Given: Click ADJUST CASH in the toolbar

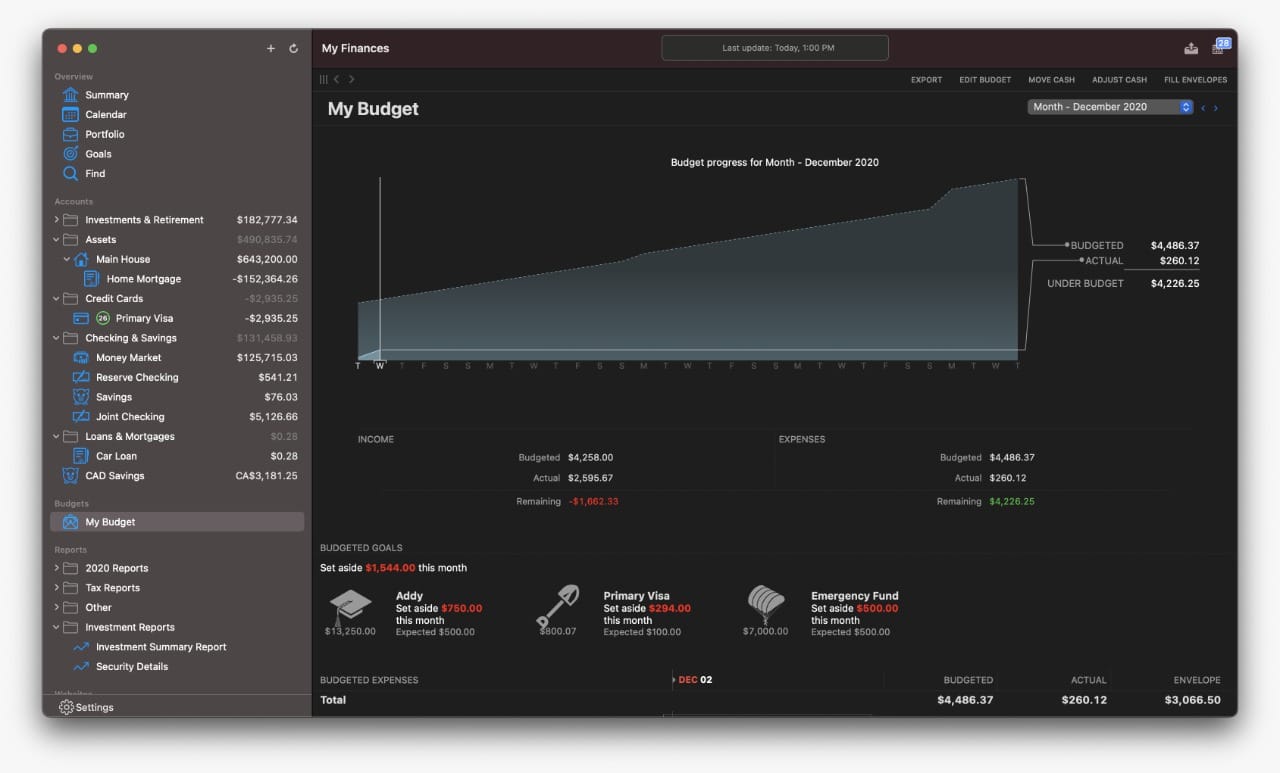Looking at the screenshot, I should 1119,80.
